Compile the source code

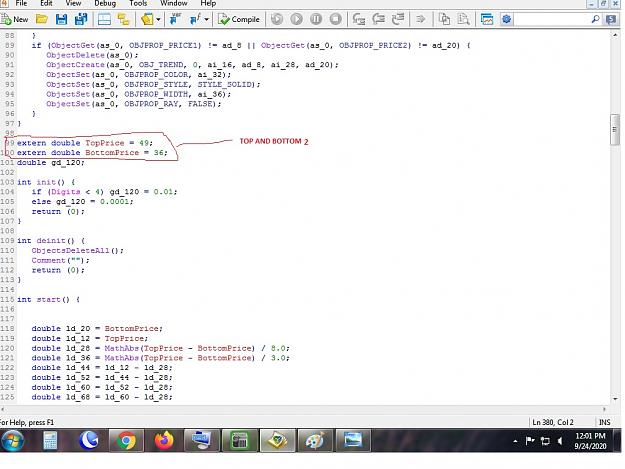[239, 19]
